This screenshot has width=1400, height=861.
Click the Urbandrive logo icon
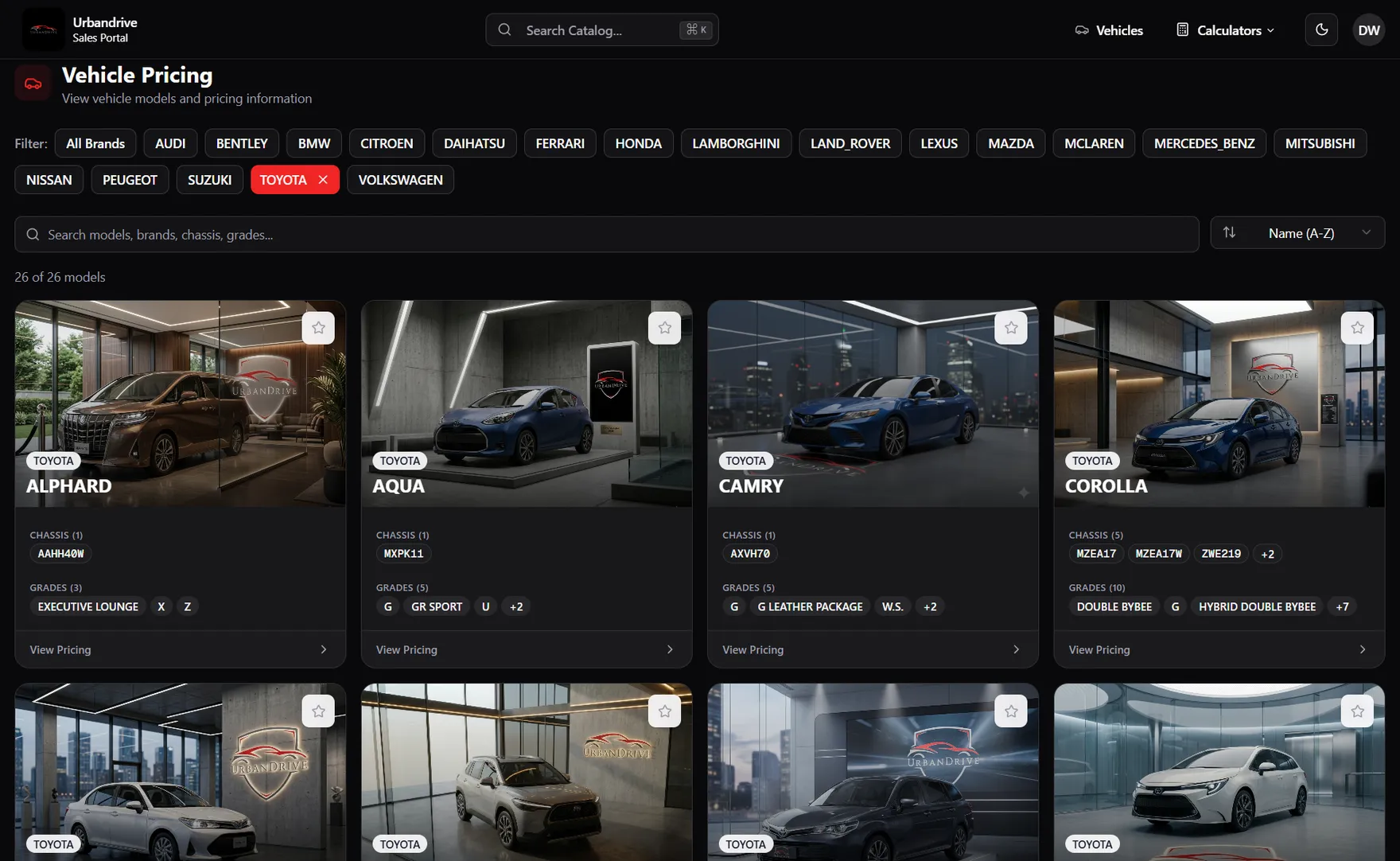click(x=43, y=29)
